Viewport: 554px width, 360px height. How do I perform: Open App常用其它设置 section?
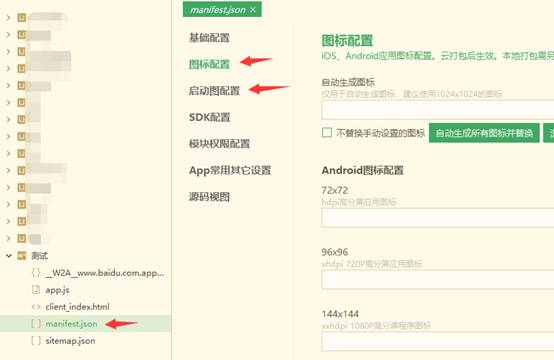point(230,170)
